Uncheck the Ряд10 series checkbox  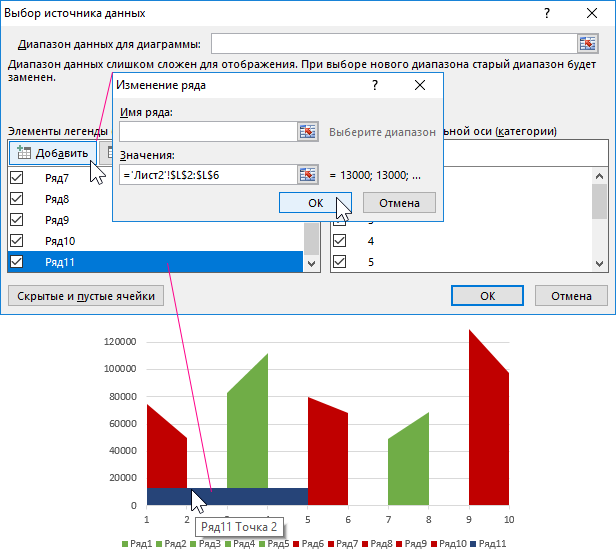(x=16, y=241)
